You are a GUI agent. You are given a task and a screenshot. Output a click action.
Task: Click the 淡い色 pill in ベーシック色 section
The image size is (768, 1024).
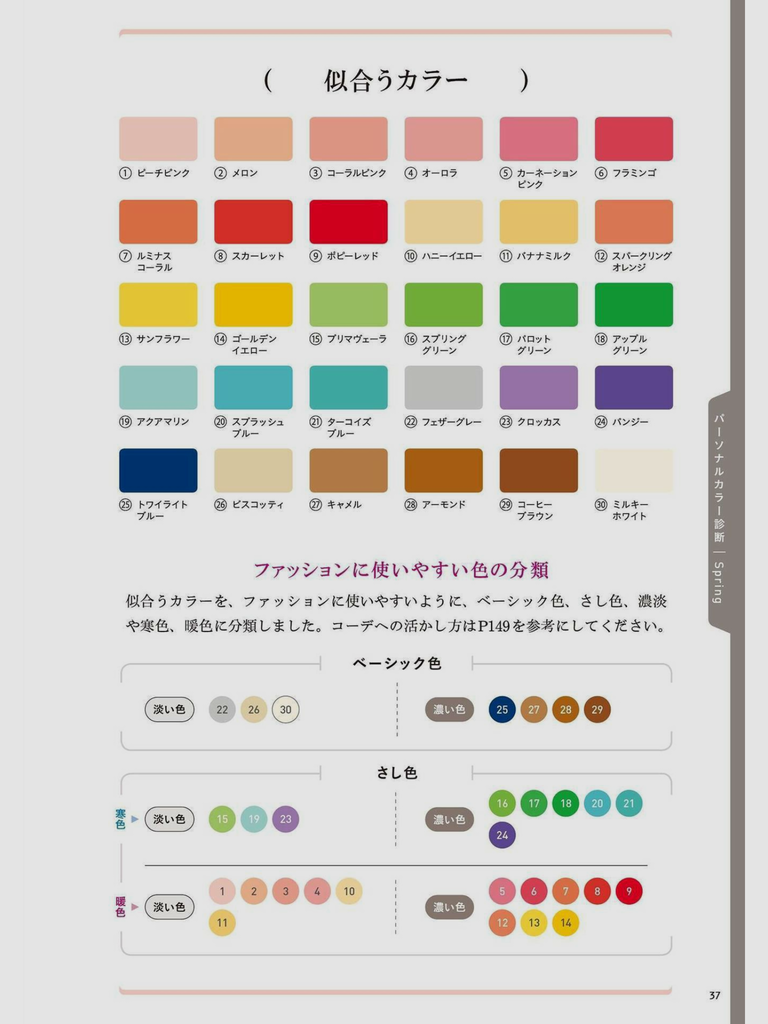click(169, 709)
